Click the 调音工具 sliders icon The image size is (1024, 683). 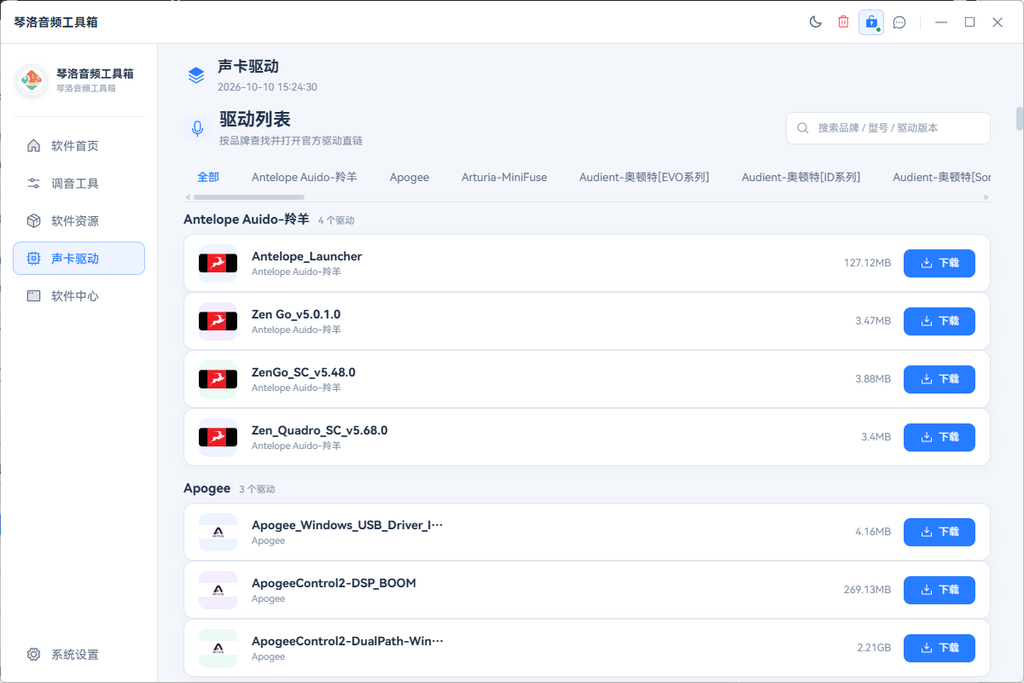(x=33, y=183)
